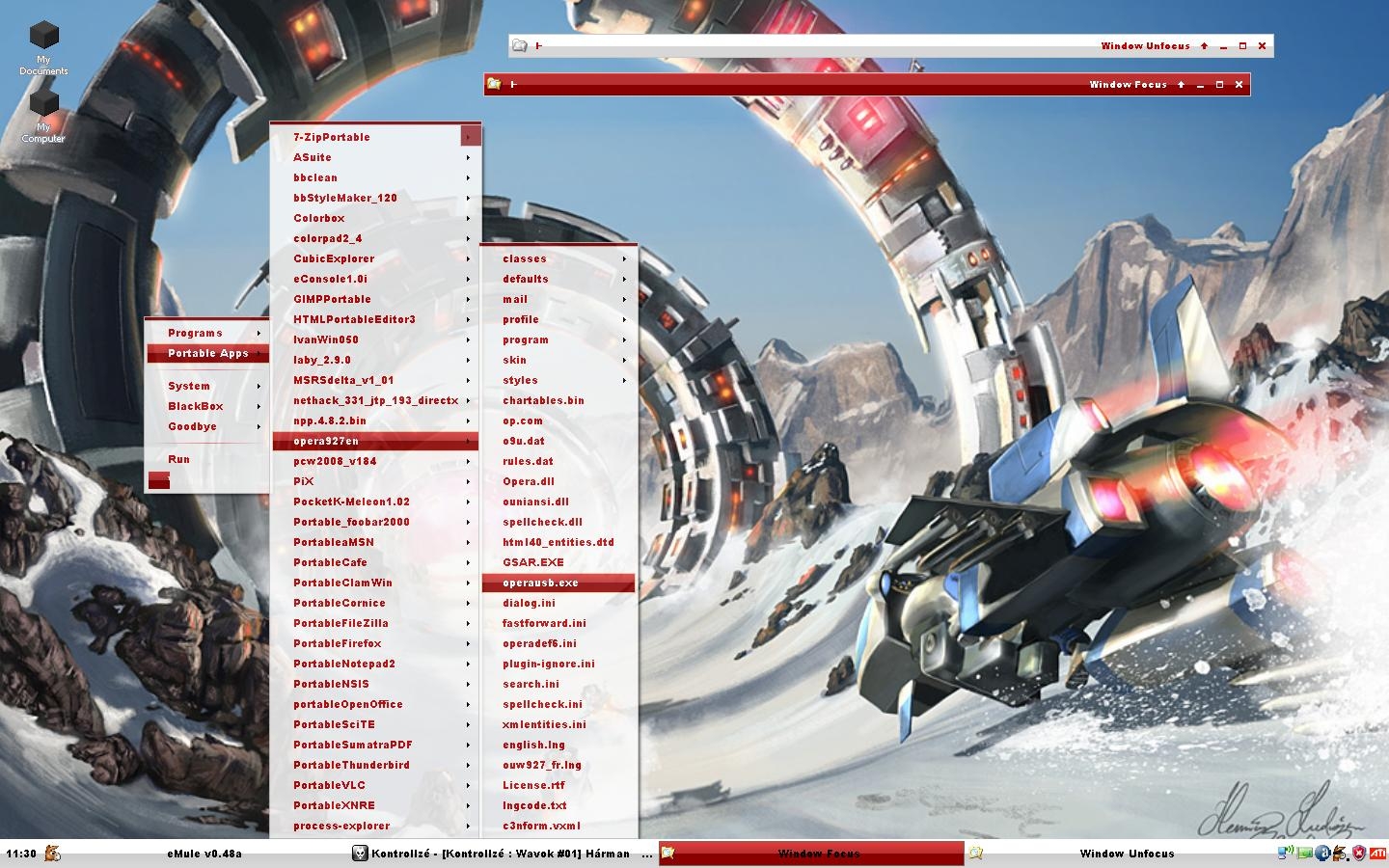1389x868 pixels.
Task: Open html40_entities.dtd entry
Action: point(558,543)
